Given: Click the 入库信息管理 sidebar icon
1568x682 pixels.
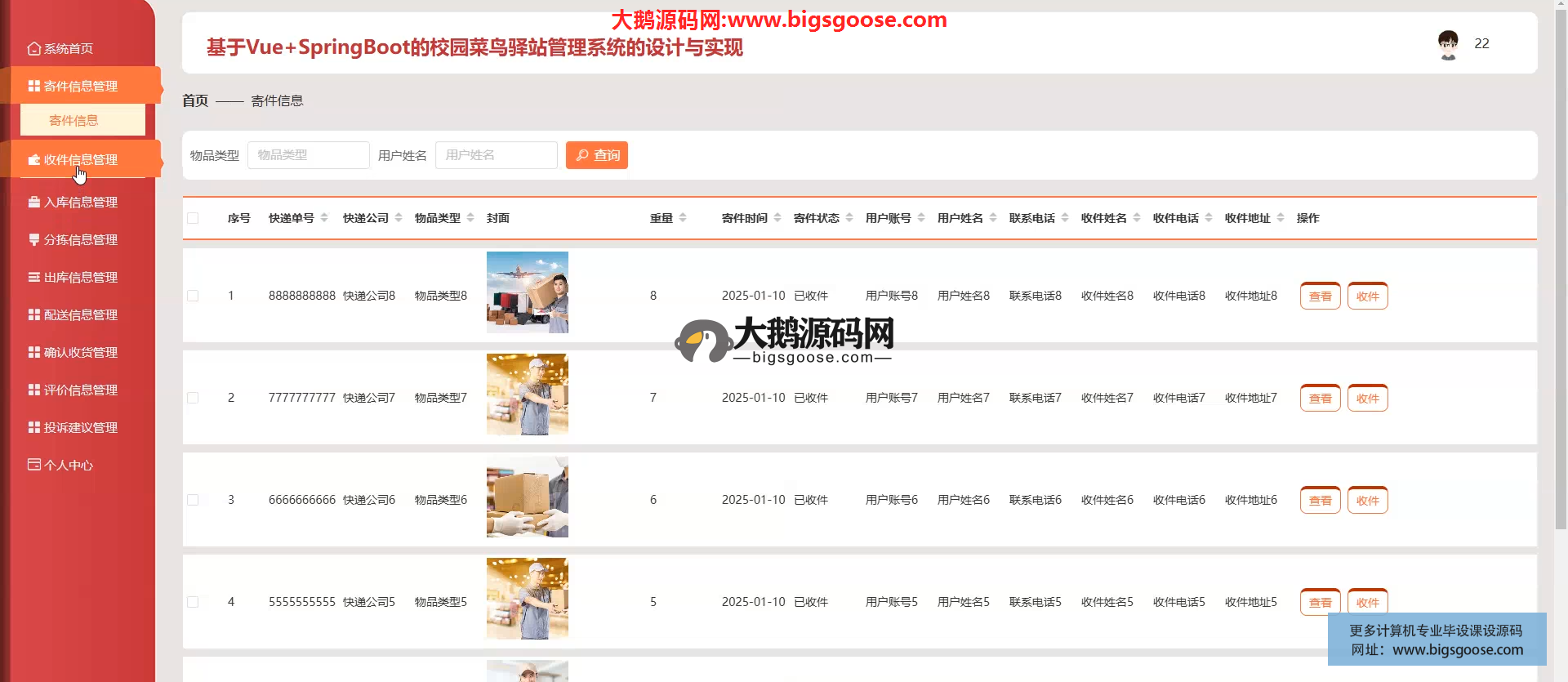Looking at the screenshot, I should coord(34,202).
